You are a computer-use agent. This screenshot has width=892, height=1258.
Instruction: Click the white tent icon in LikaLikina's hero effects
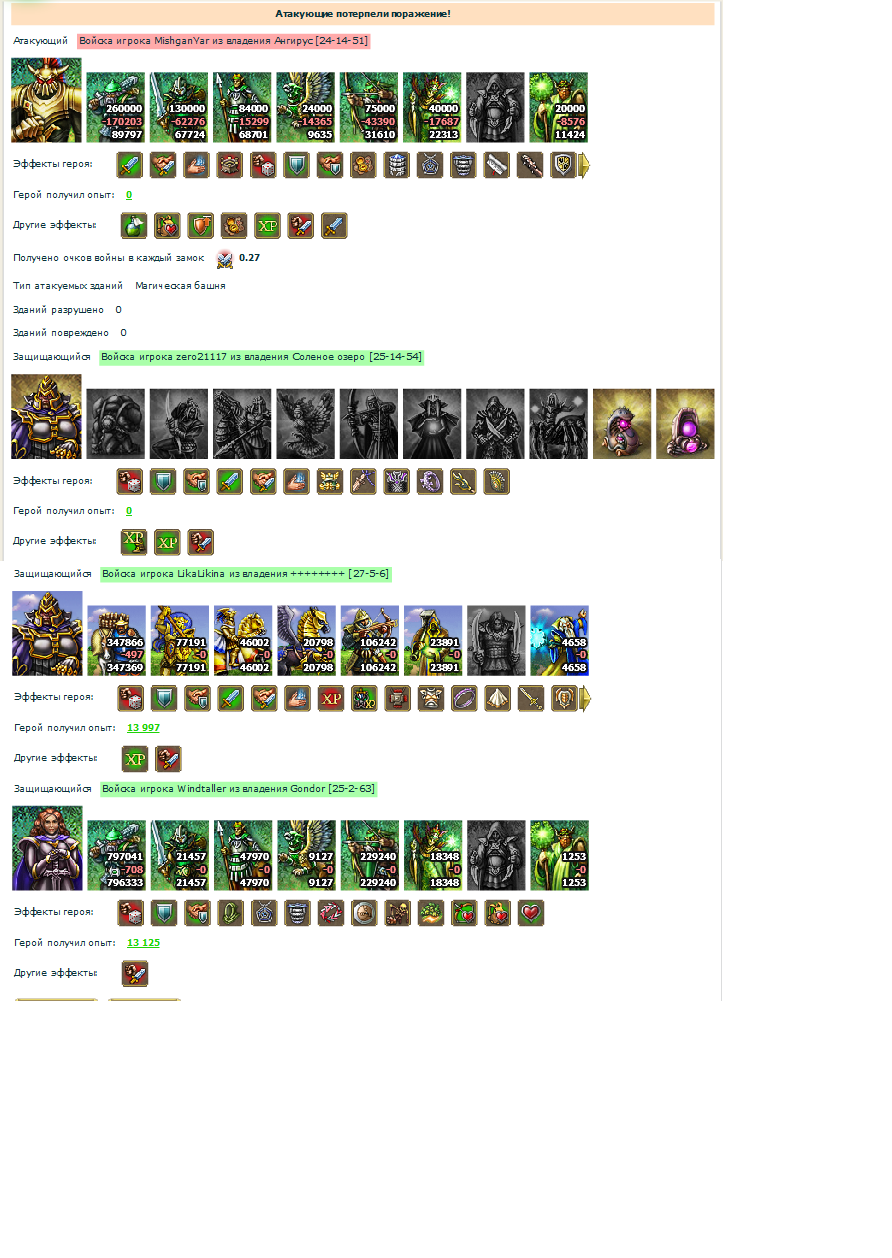(x=498, y=698)
